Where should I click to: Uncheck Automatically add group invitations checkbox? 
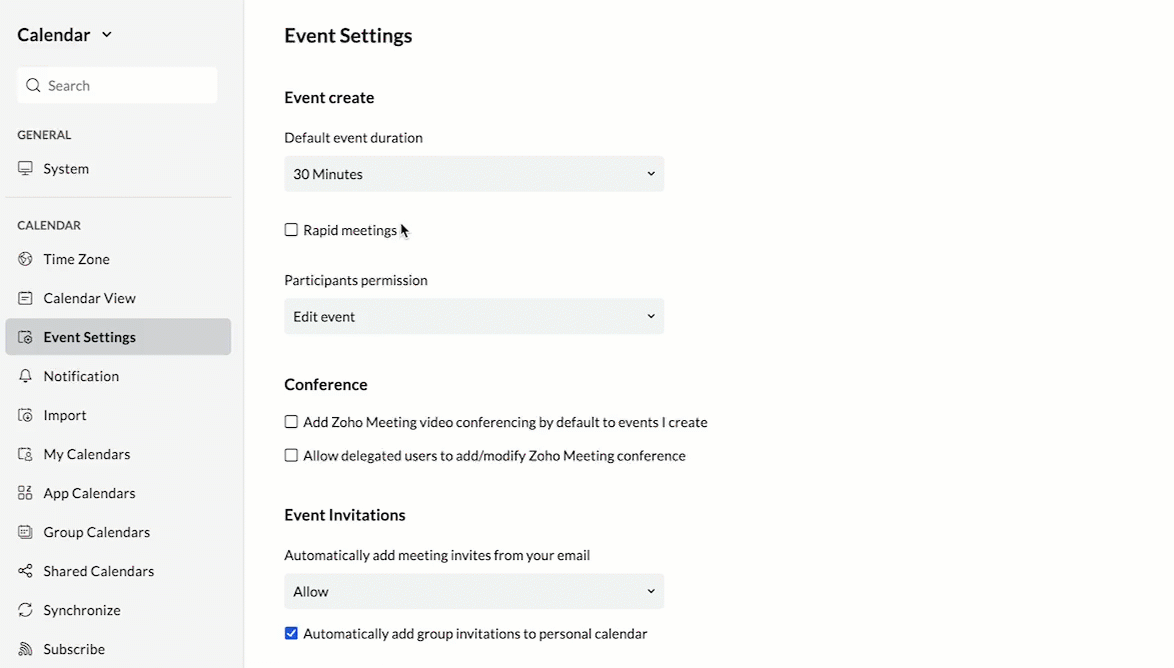click(291, 633)
